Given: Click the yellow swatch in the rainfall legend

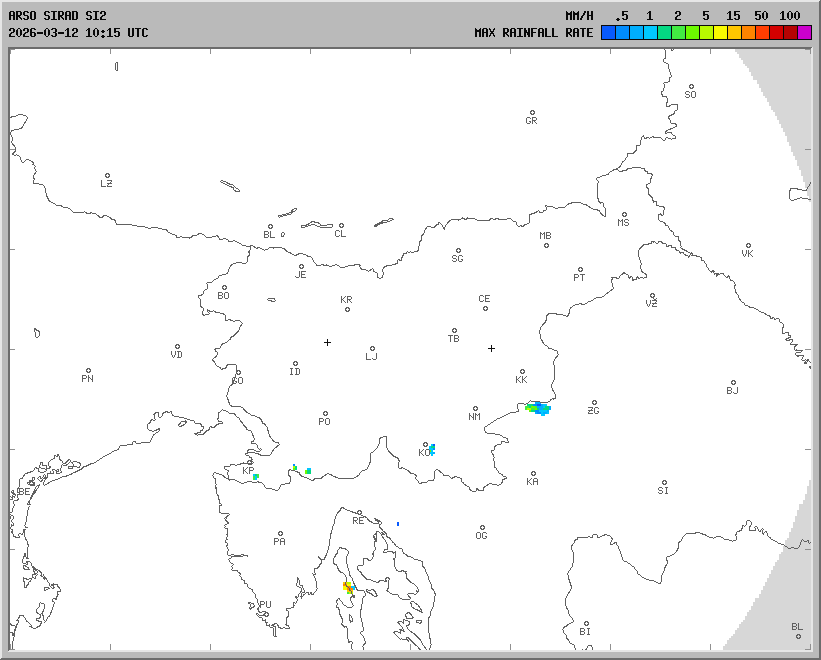Looking at the screenshot, I should tap(720, 32).
